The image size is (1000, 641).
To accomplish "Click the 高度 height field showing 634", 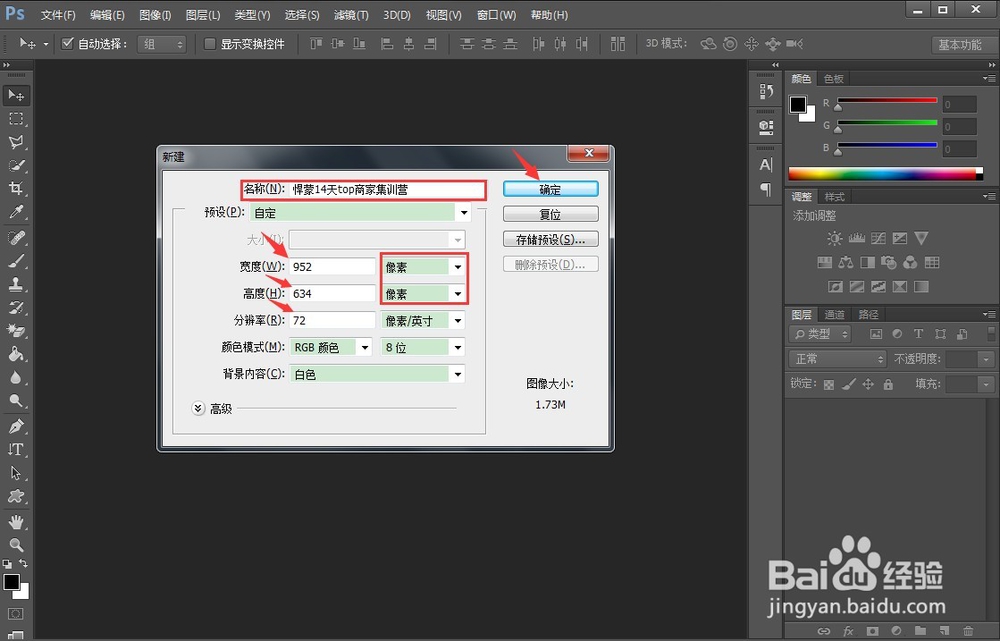I will pos(332,293).
